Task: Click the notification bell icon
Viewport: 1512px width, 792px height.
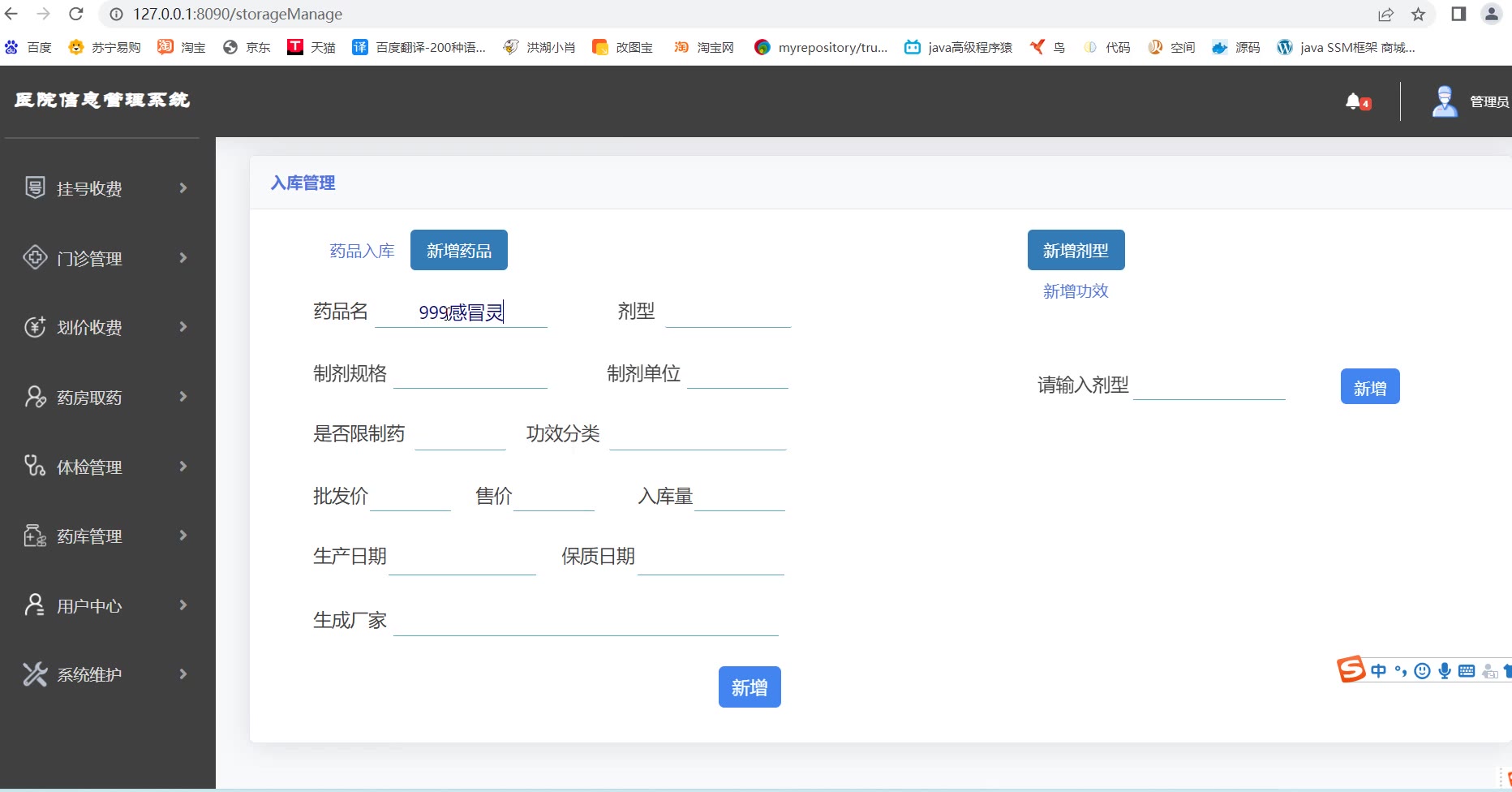Action: pyautogui.click(x=1352, y=101)
